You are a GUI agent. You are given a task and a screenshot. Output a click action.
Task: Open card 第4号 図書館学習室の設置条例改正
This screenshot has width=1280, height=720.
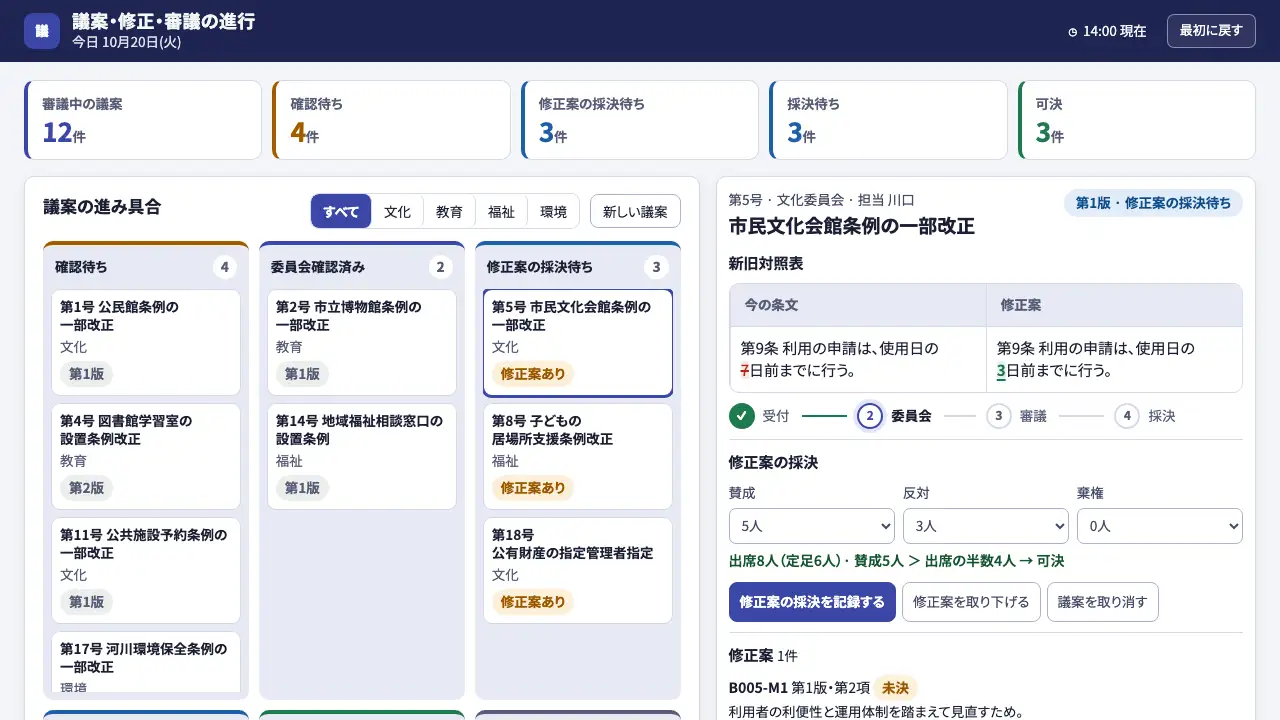tap(146, 457)
